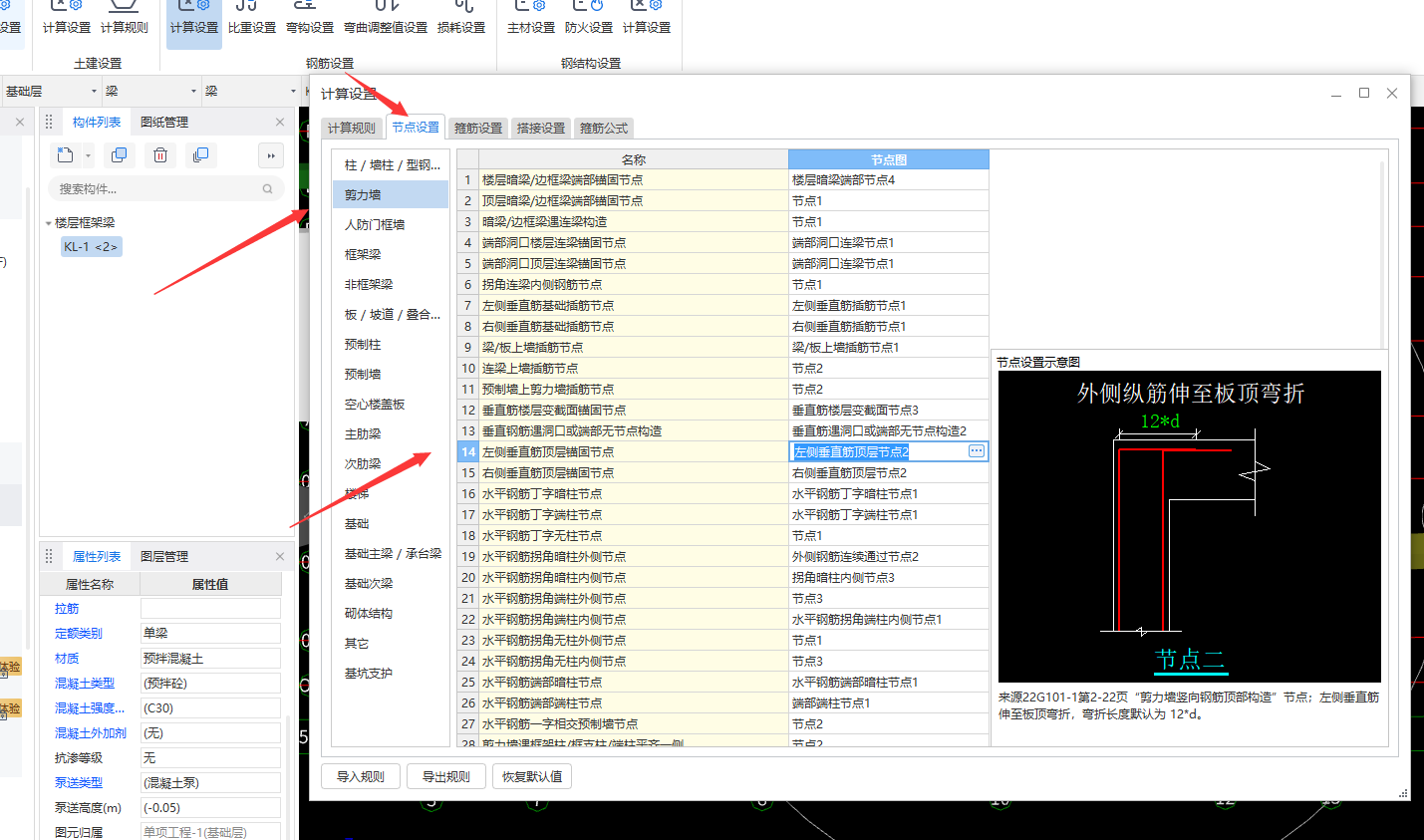Click the 泵送高度 value field (-0.05)

click(210, 808)
